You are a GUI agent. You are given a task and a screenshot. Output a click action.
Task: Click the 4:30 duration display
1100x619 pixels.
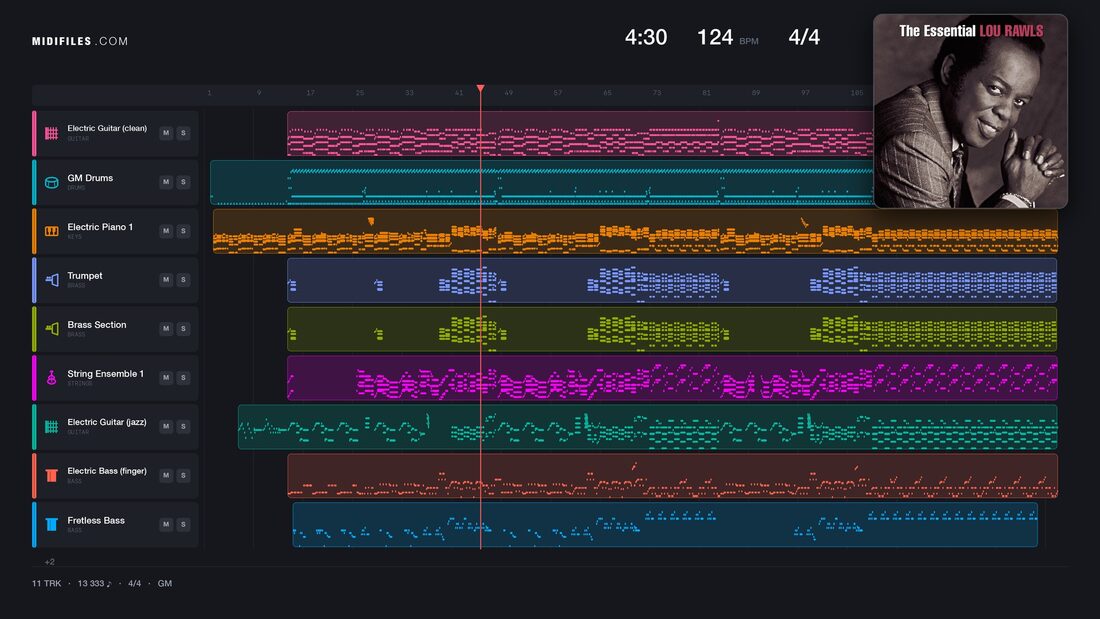[x=646, y=37]
